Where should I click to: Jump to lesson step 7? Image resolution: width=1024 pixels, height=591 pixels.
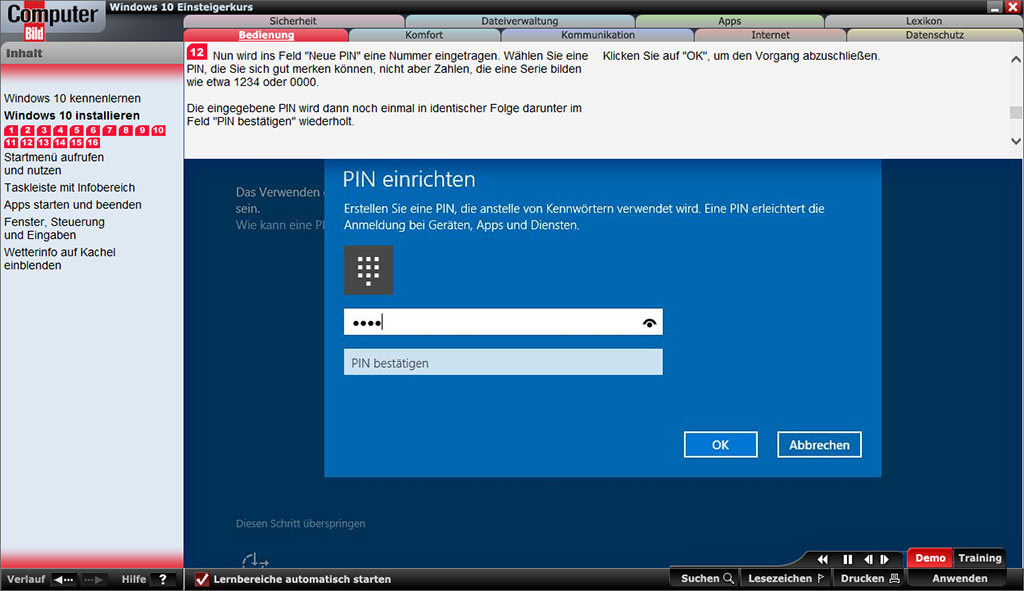point(109,130)
